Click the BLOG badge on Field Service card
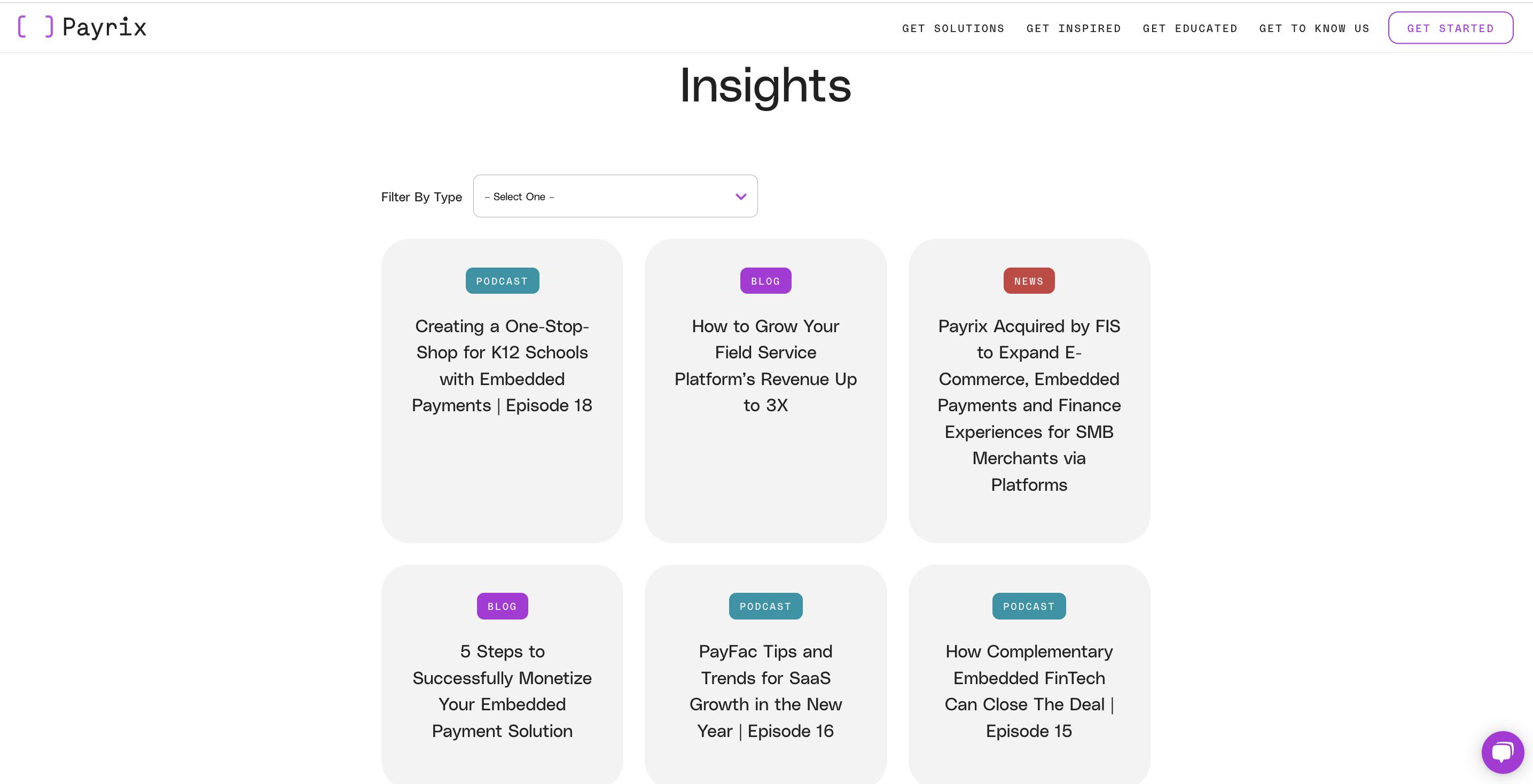This screenshot has width=1533, height=784. pyautogui.click(x=765, y=281)
